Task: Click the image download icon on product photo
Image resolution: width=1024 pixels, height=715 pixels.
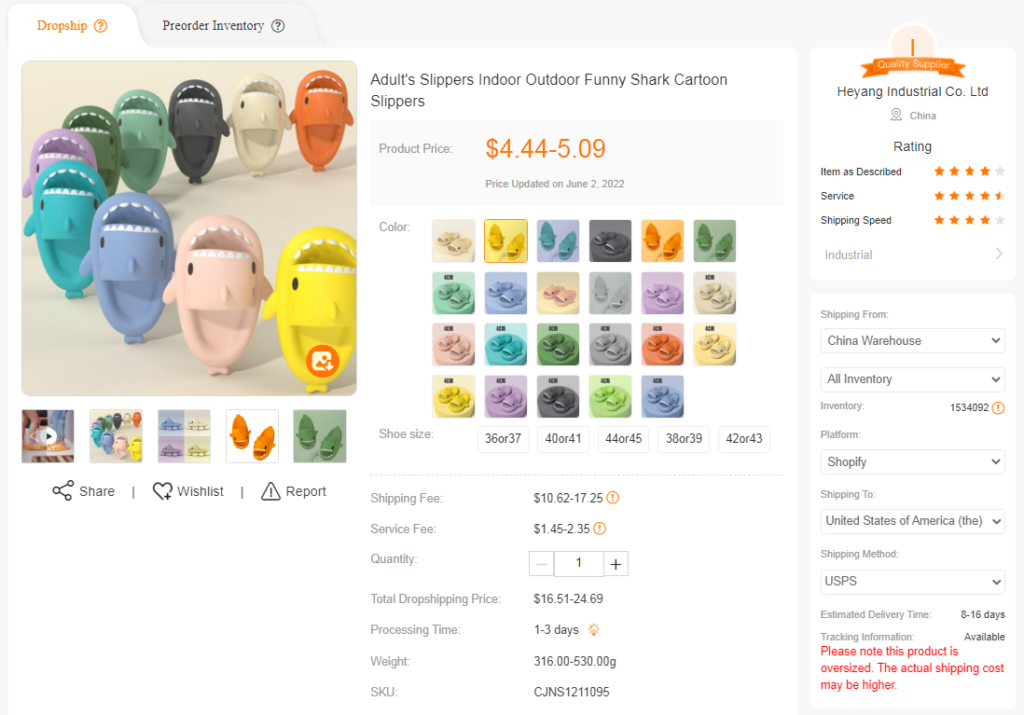Action: point(323,360)
